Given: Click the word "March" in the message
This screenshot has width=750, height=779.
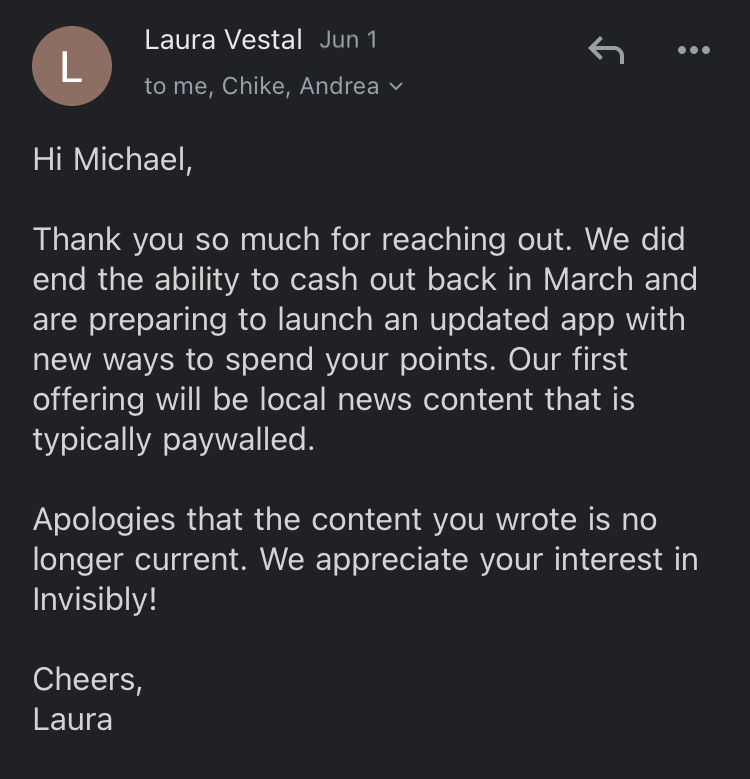Looking at the screenshot, I should pyautogui.click(x=588, y=279).
